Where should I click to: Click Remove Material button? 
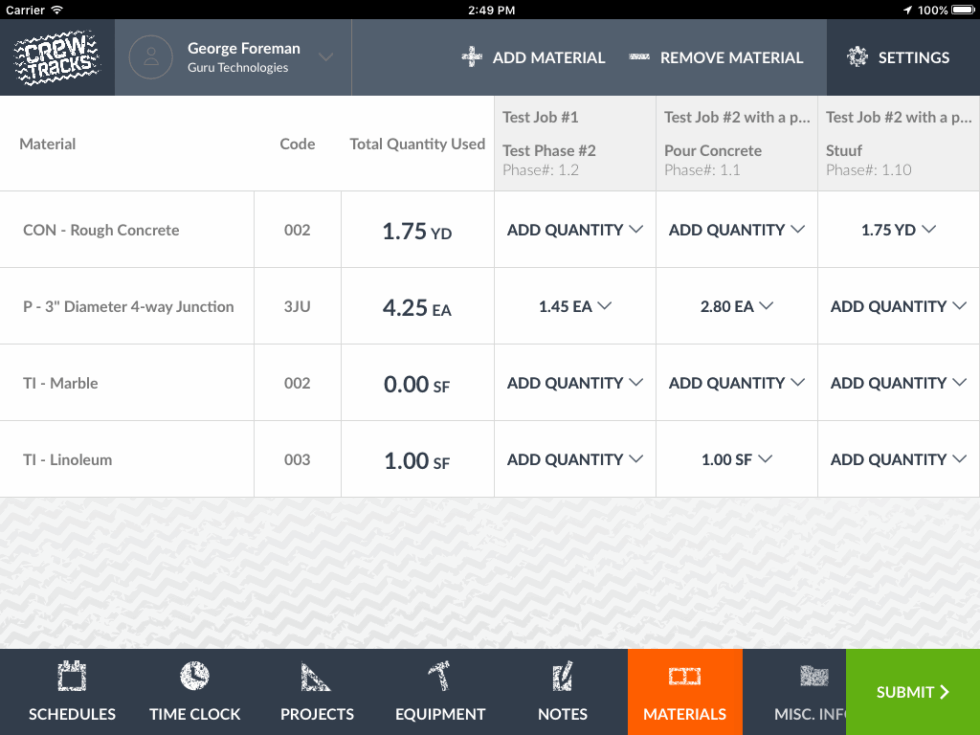pos(716,58)
